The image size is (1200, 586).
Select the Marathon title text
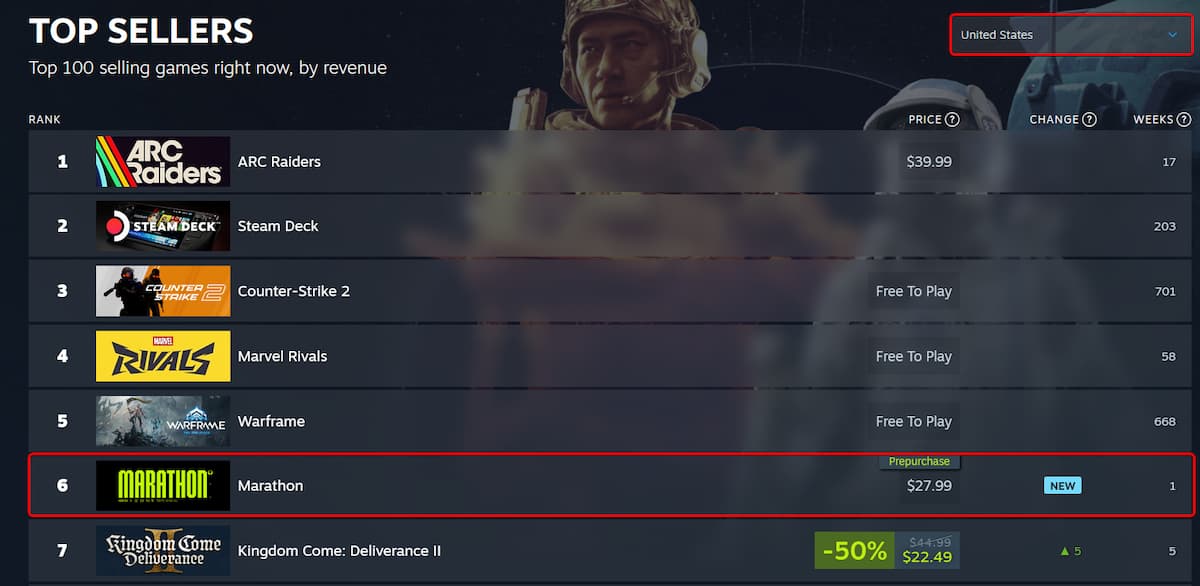pos(270,486)
